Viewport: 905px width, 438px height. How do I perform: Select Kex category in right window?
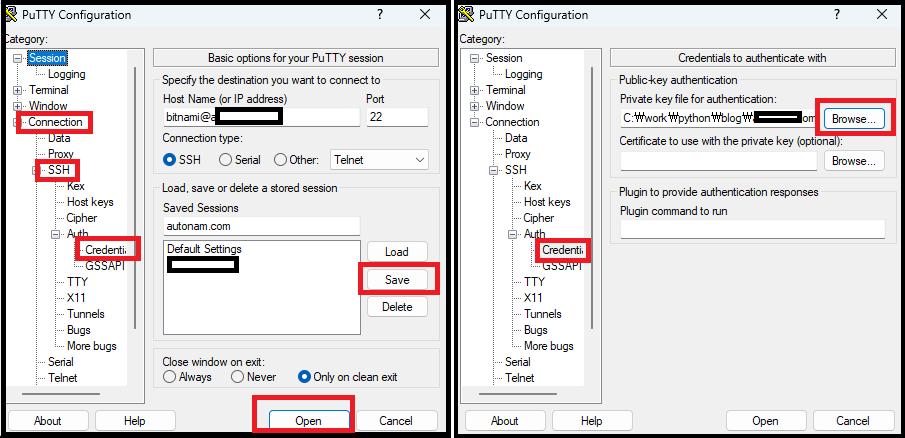(533, 186)
